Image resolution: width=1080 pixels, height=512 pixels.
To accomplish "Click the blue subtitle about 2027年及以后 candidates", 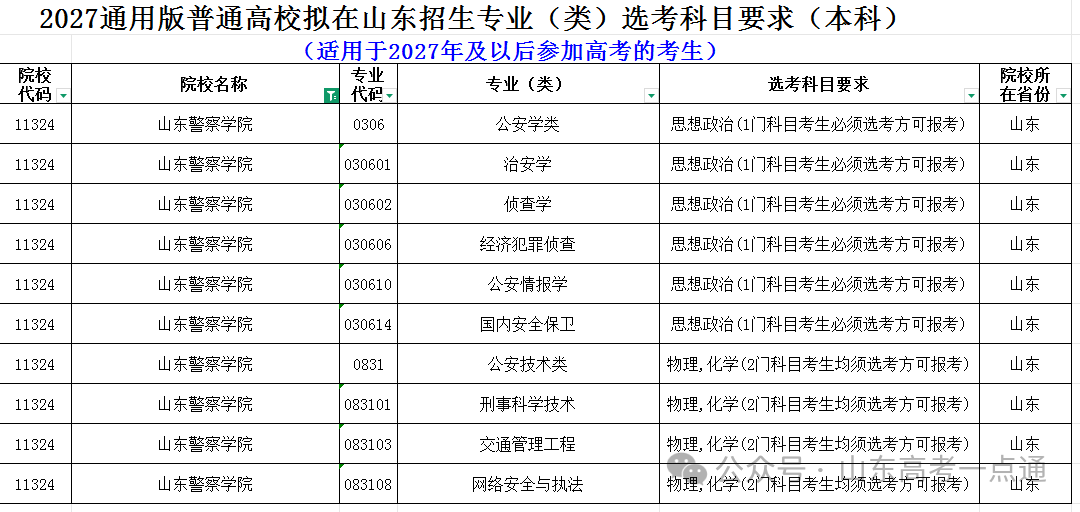I will pyautogui.click(x=510, y=51).
